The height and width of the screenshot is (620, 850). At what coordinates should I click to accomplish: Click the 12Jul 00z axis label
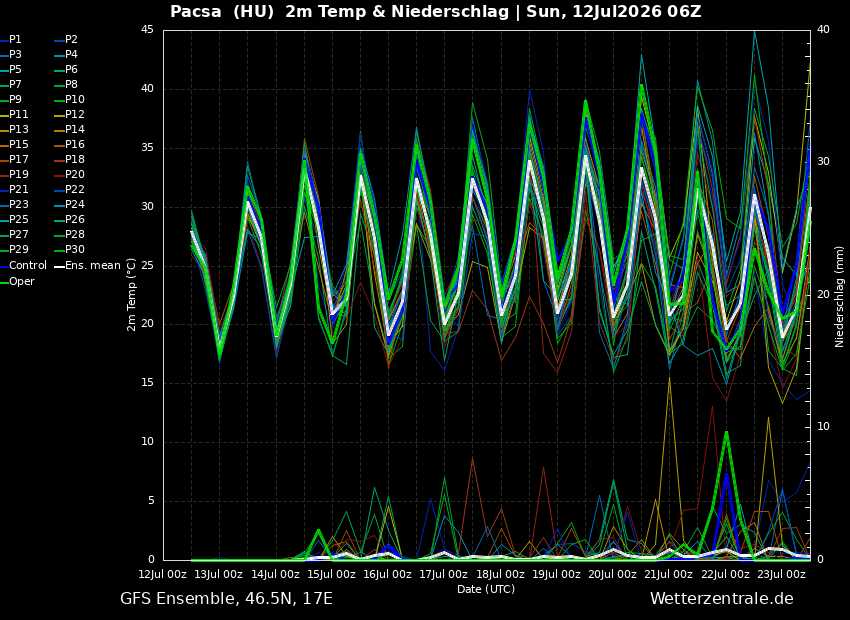pyautogui.click(x=163, y=574)
